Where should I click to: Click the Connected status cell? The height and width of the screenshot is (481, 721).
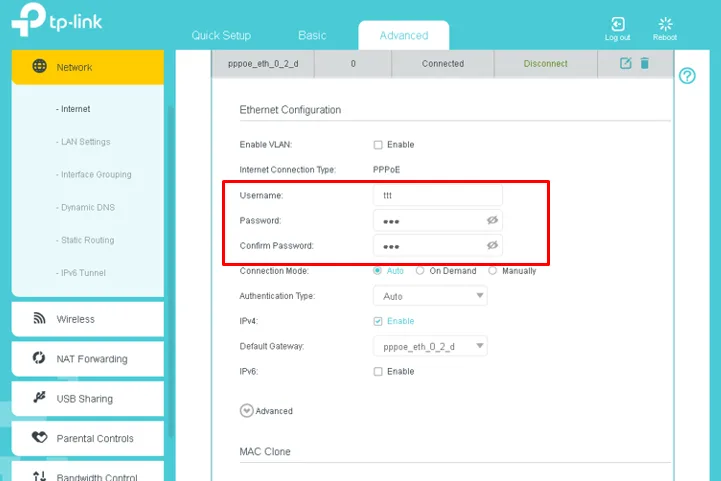coord(443,63)
